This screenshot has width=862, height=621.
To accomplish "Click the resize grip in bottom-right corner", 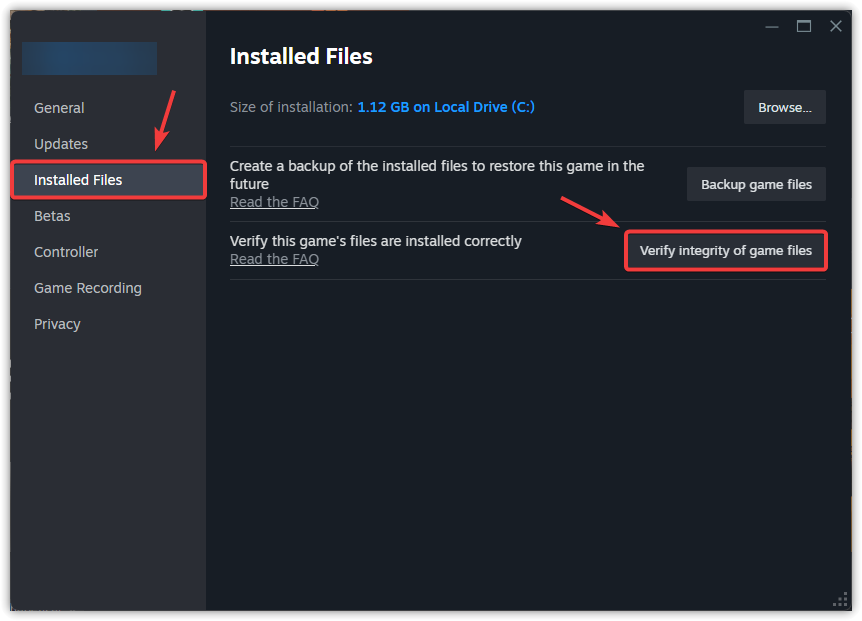I will click(x=840, y=600).
